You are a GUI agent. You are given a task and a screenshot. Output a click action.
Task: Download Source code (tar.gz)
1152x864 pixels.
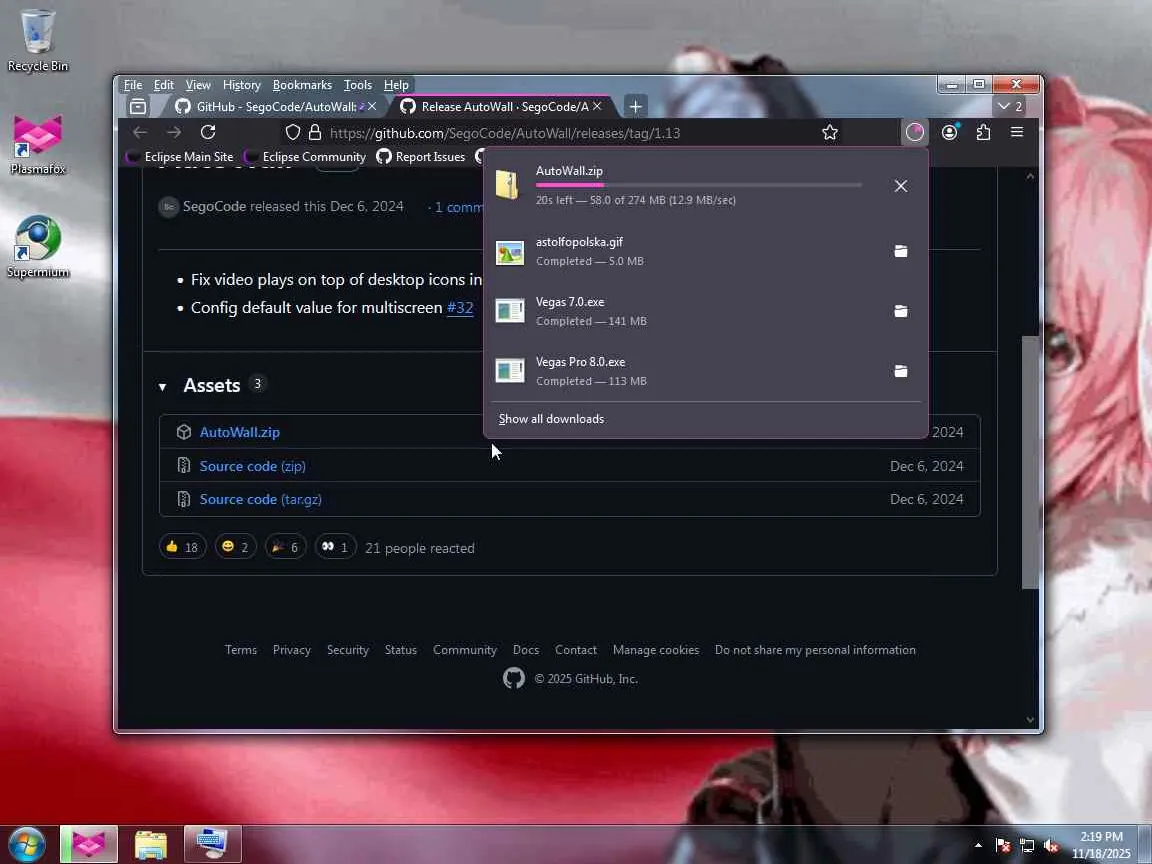click(261, 499)
